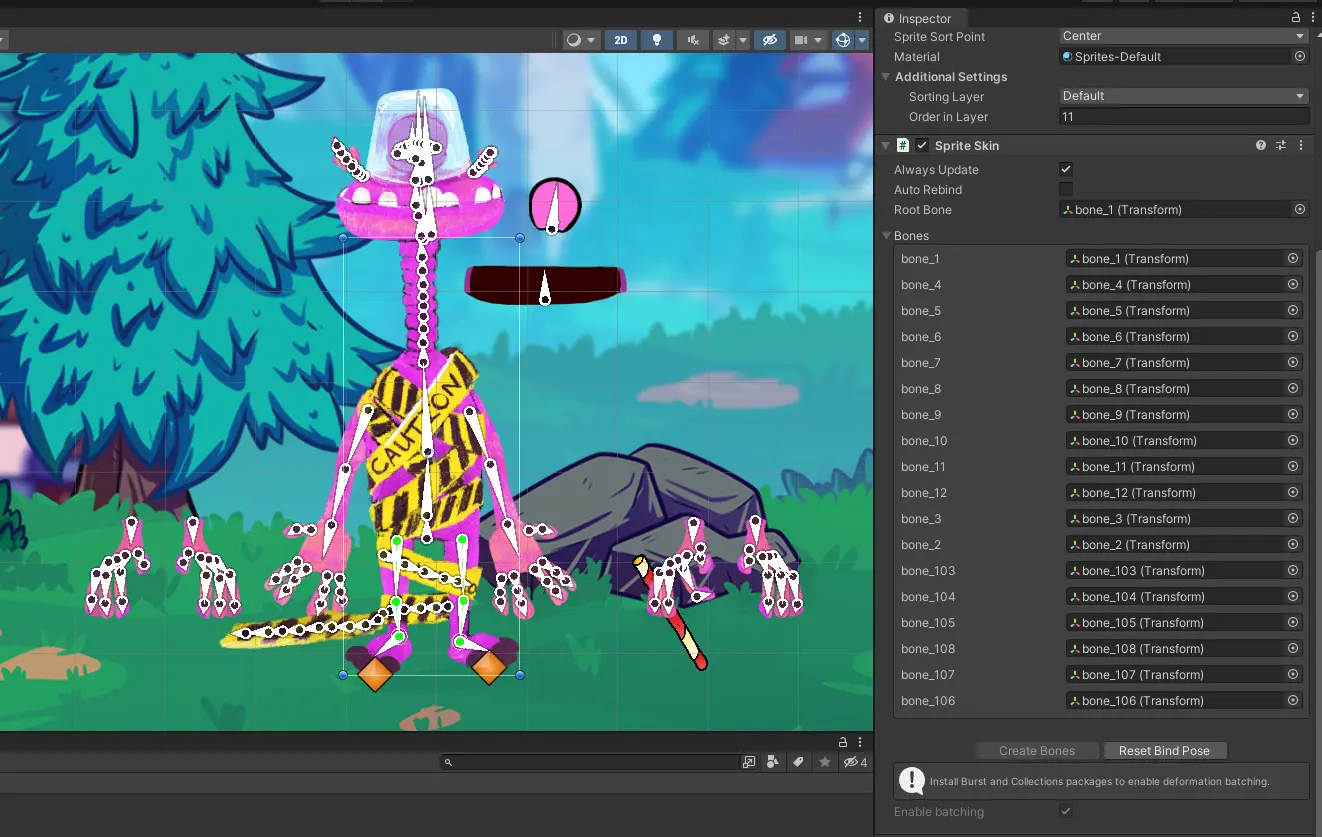Screen dimensions: 1322x837
Task: Click the Gizmos sphere icon
Action: pos(843,40)
